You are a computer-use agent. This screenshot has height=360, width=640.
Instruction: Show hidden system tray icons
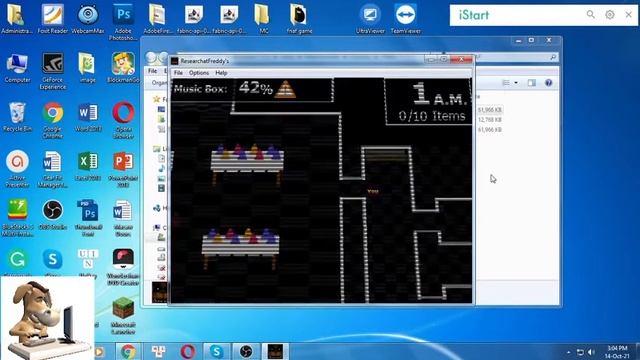(x=568, y=352)
